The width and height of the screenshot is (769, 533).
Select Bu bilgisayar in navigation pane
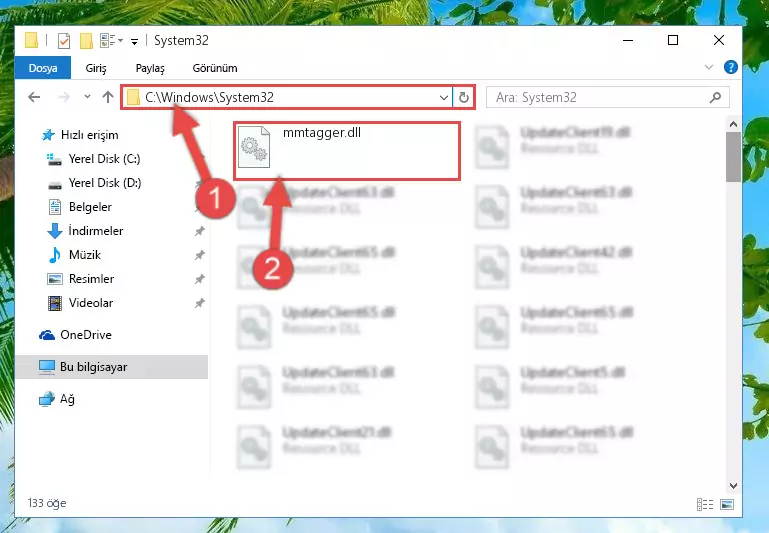pos(111,367)
